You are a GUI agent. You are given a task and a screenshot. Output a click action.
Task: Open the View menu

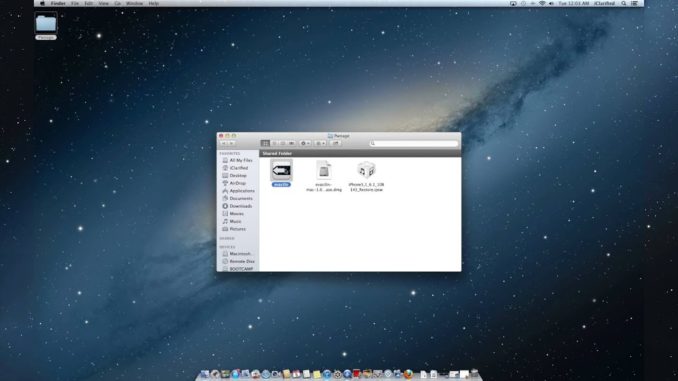[103, 3]
